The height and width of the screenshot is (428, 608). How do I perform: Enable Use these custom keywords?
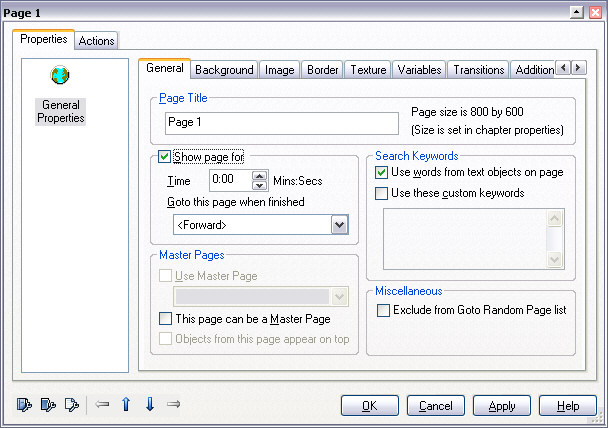pos(381,193)
